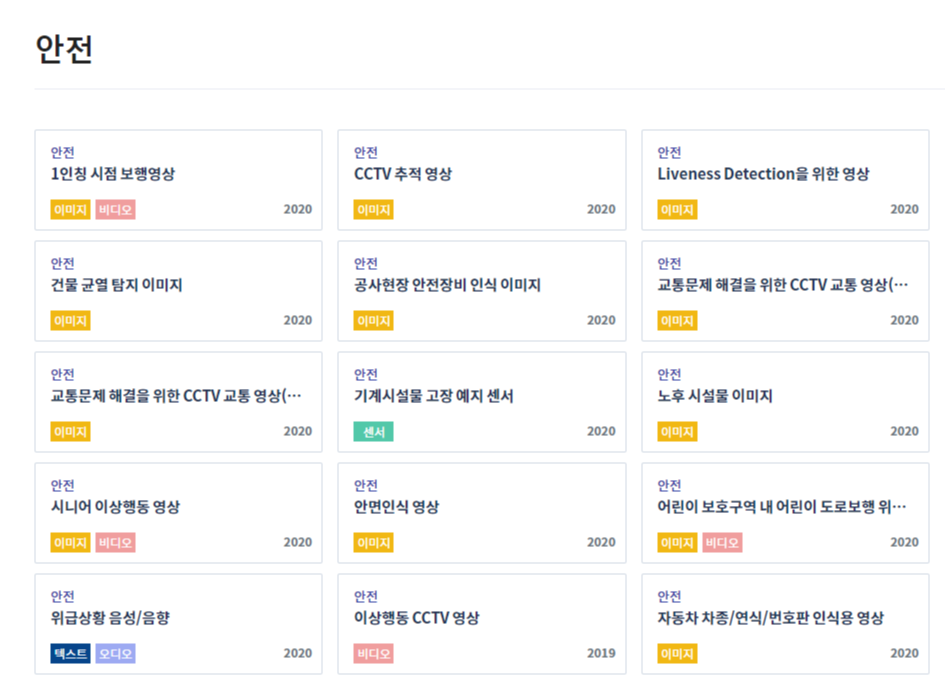This screenshot has height=679, width=945.
Task: Click year 2020 on '공사현장 안전장비 인식 이미지'
Action: [601, 320]
